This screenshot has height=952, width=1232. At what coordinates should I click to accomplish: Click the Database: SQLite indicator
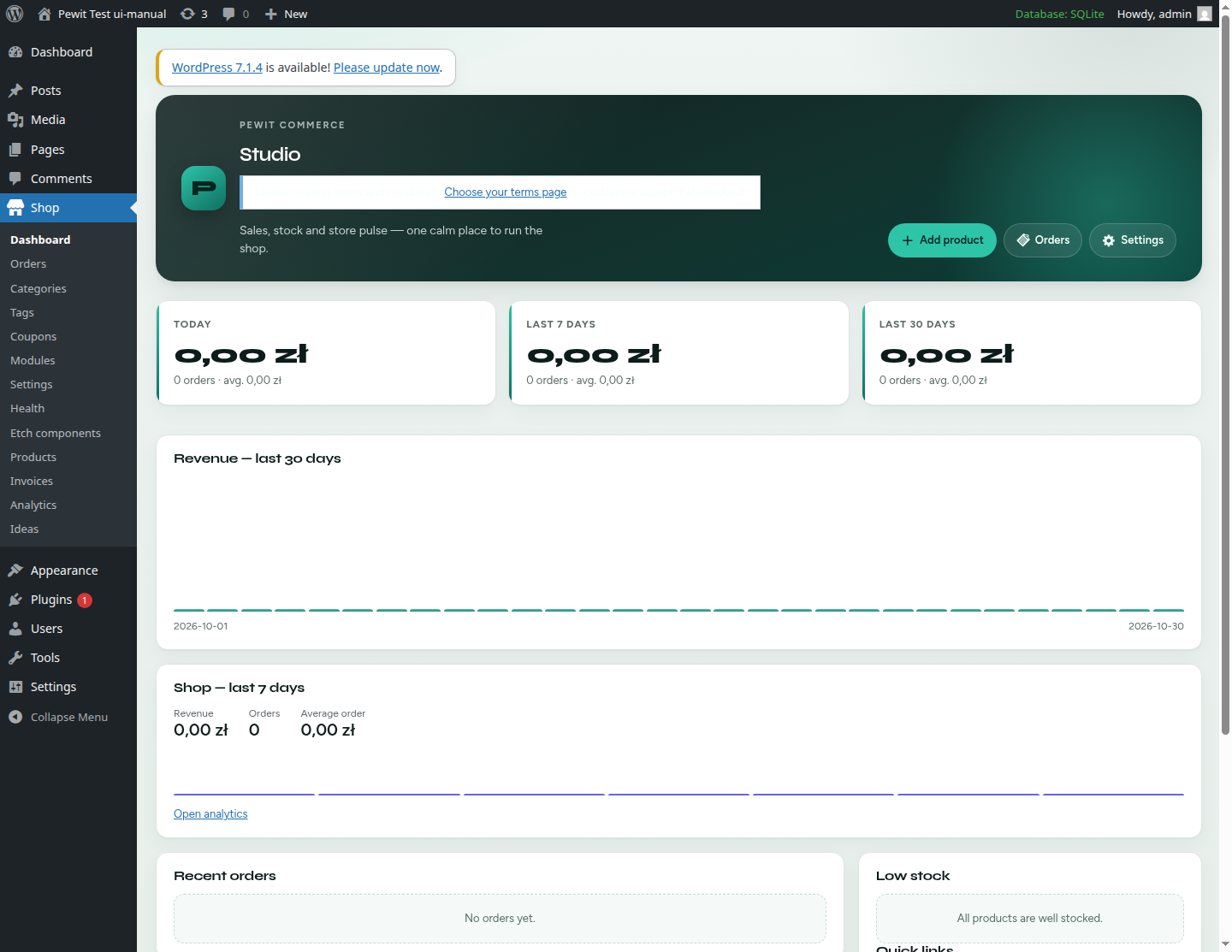(1059, 14)
